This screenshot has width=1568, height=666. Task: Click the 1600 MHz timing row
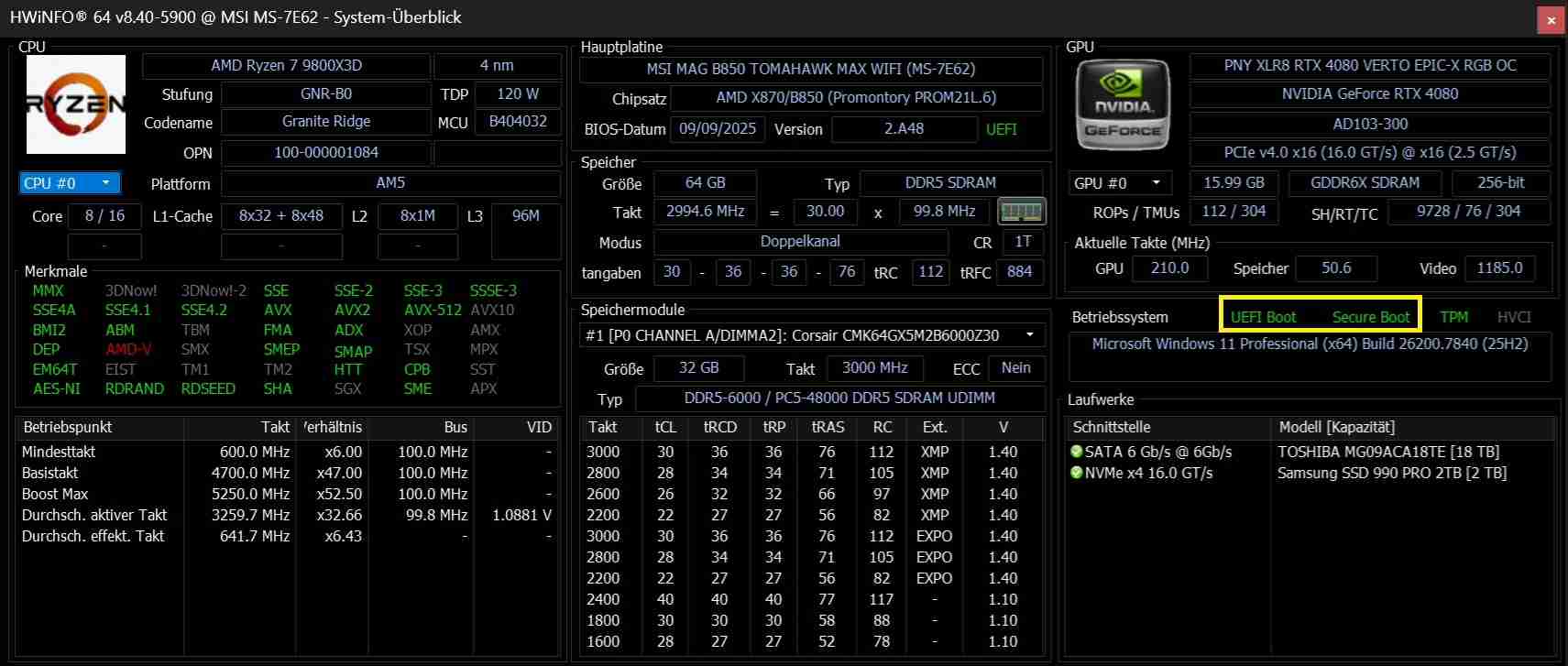point(811,641)
